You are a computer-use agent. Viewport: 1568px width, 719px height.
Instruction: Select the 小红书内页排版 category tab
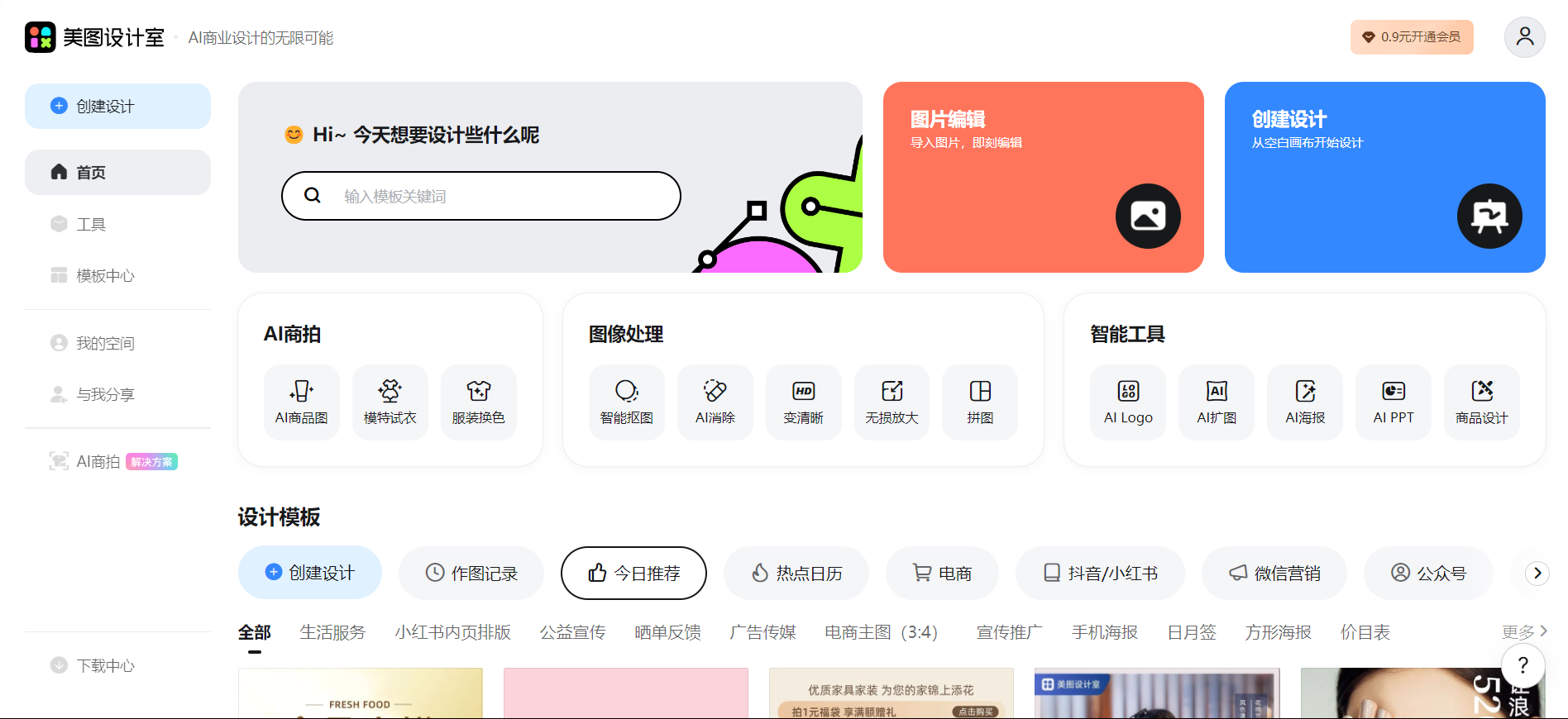tap(453, 632)
